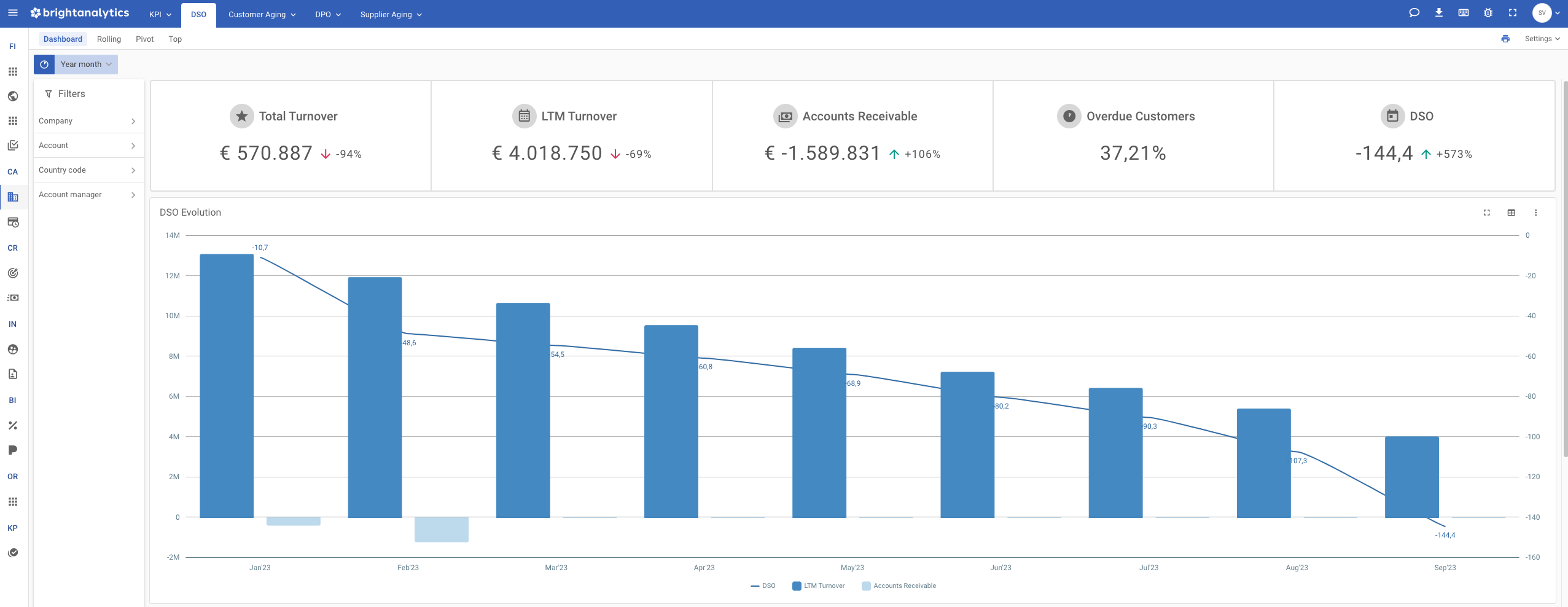1568x607 pixels.
Task: Expand the Account manager filter
Action: point(88,195)
